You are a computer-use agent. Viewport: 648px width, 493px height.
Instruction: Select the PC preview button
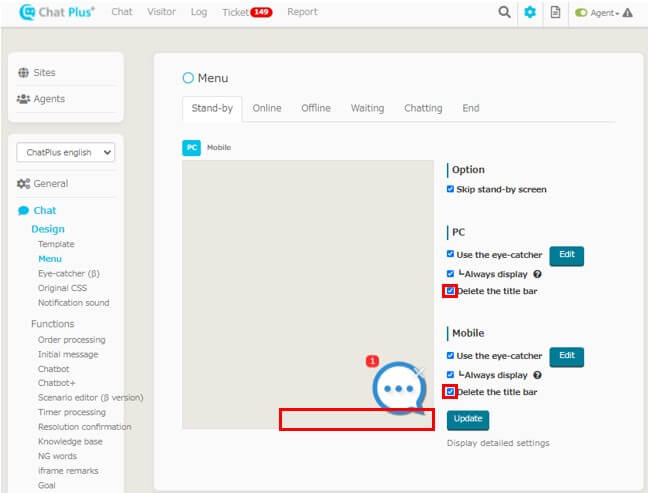(x=191, y=148)
